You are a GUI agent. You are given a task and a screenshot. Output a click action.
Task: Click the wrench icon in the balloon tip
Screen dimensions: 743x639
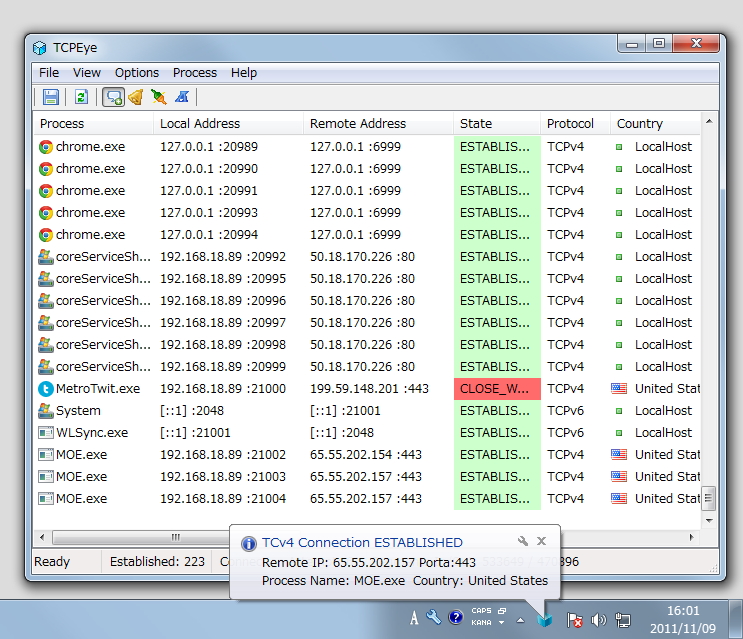523,541
